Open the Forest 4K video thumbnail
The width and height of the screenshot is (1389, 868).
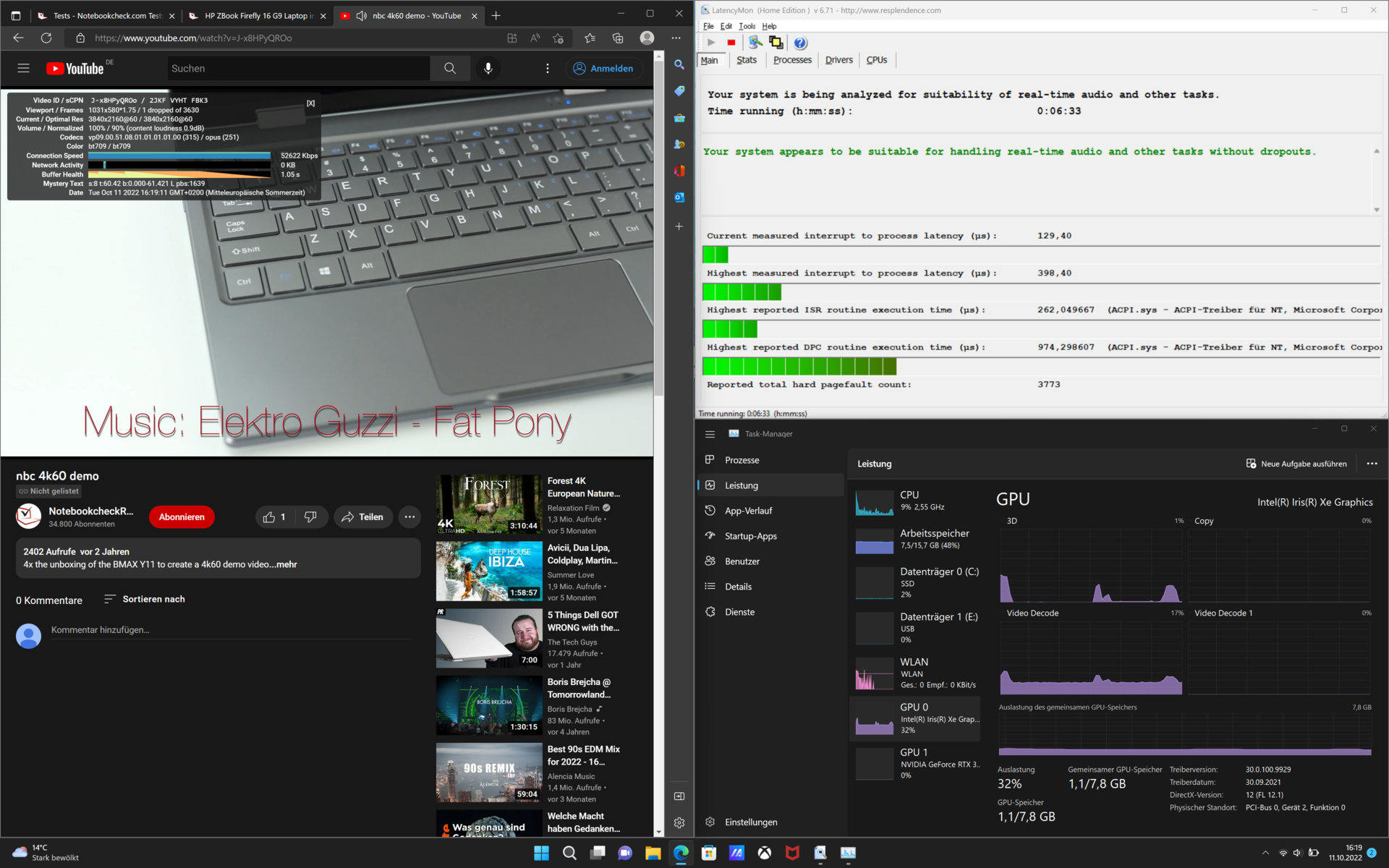(x=488, y=504)
